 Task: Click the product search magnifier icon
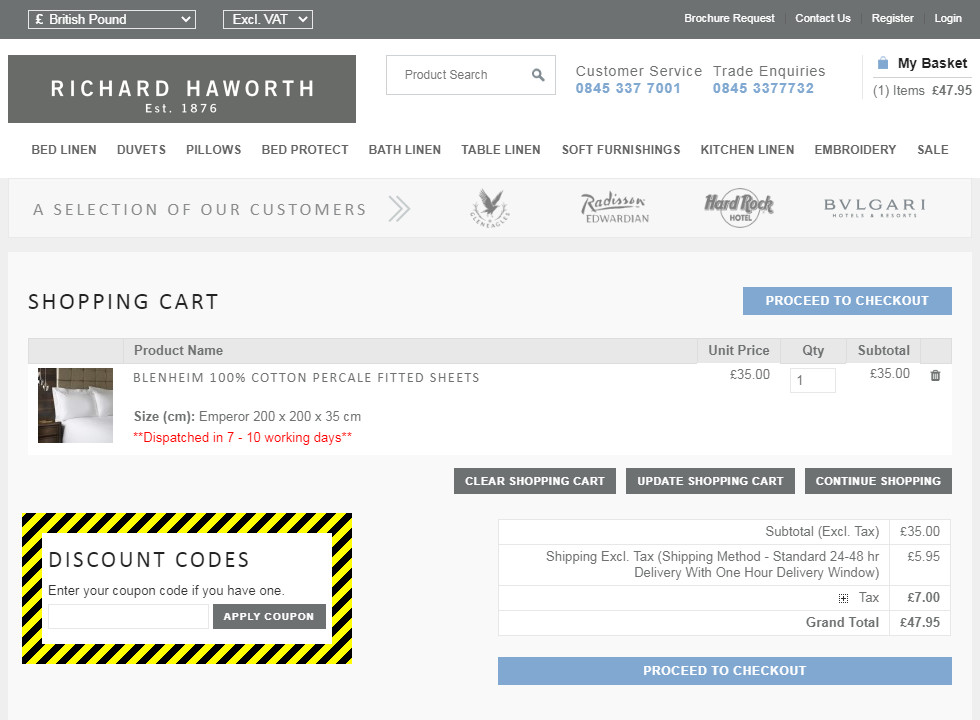click(538, 75)
